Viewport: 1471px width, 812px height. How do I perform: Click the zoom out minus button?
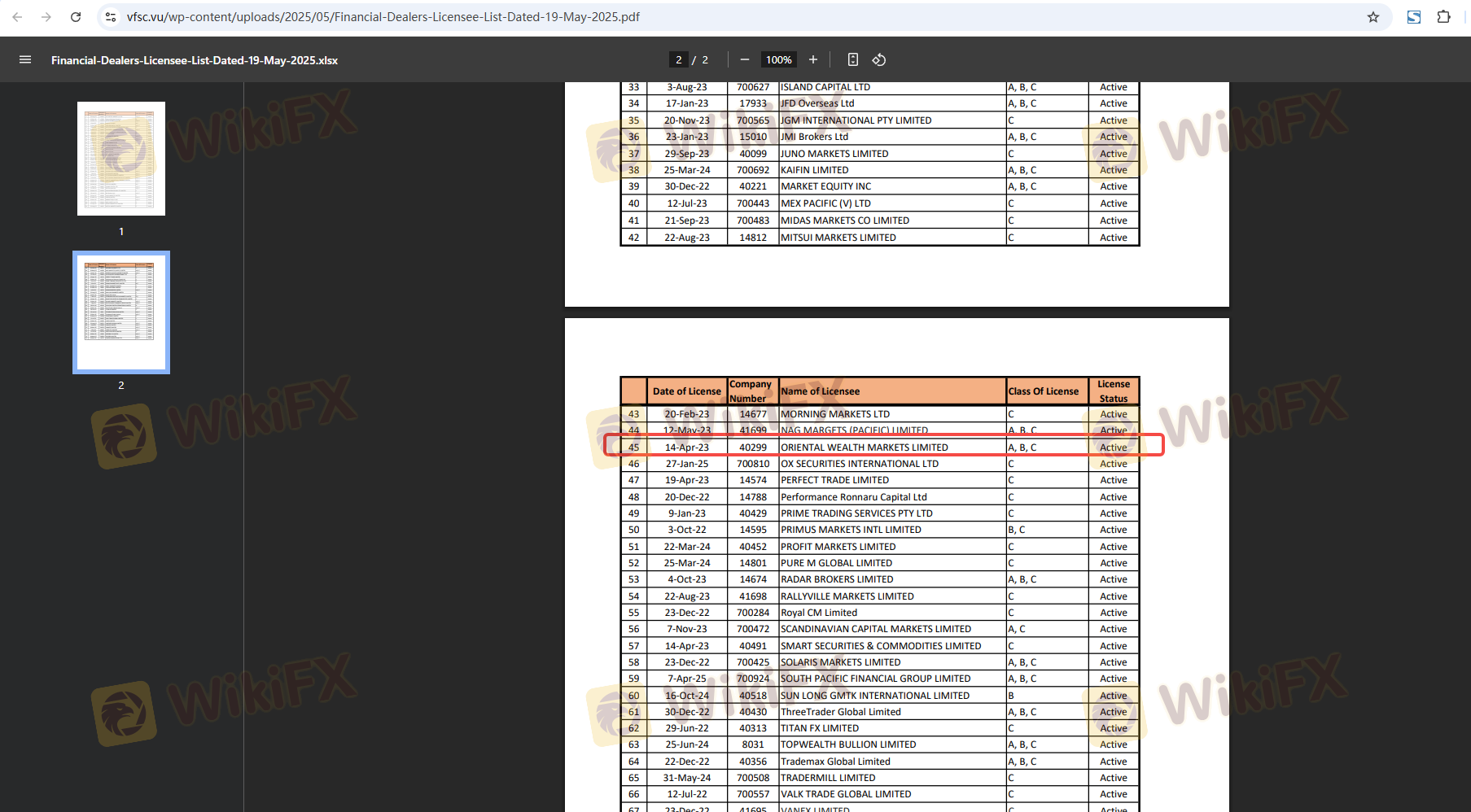tap(744, 59)
